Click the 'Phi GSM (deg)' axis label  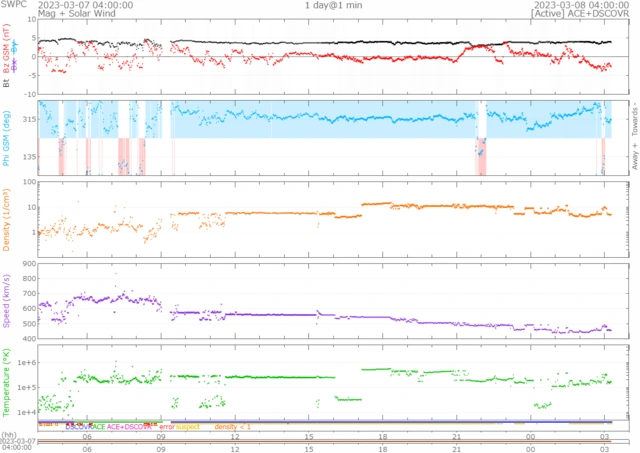point(6,138)
